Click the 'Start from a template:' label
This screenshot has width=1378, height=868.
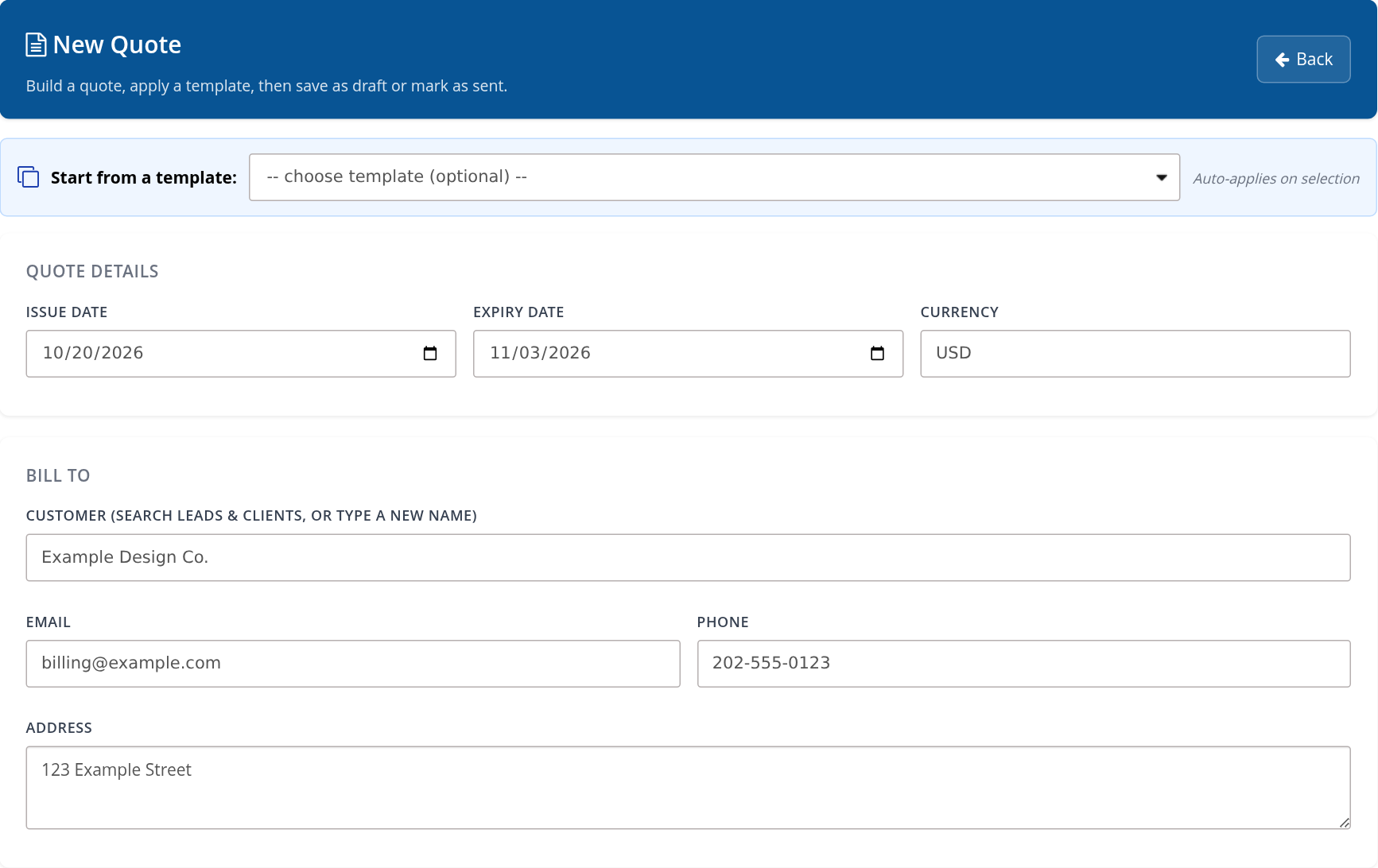click(x=144, y=177)
